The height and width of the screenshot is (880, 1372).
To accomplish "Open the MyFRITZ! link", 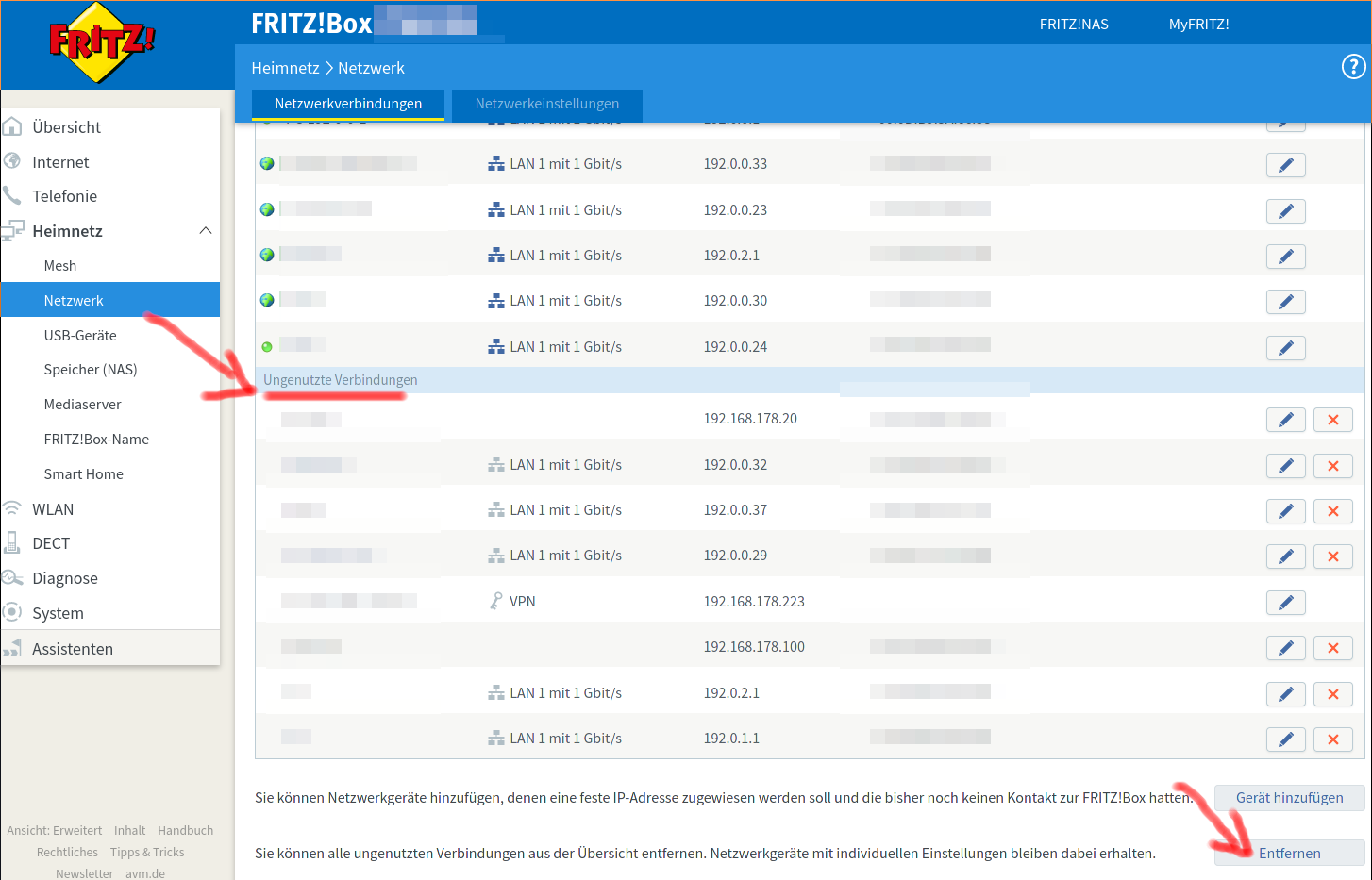I will pyautogui.click(x=1198, y=25).
